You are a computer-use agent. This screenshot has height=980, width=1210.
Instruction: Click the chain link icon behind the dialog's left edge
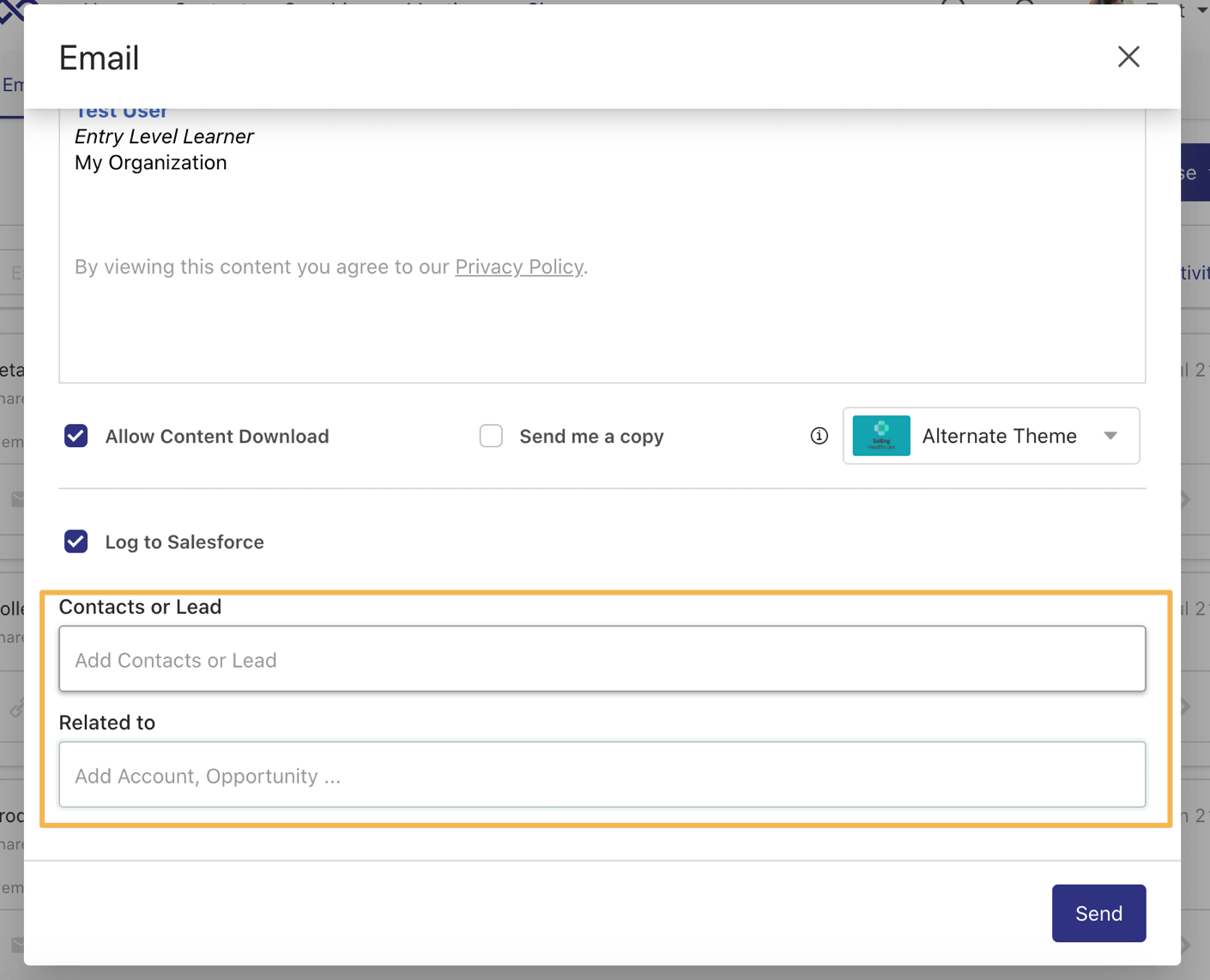point(16,709)
